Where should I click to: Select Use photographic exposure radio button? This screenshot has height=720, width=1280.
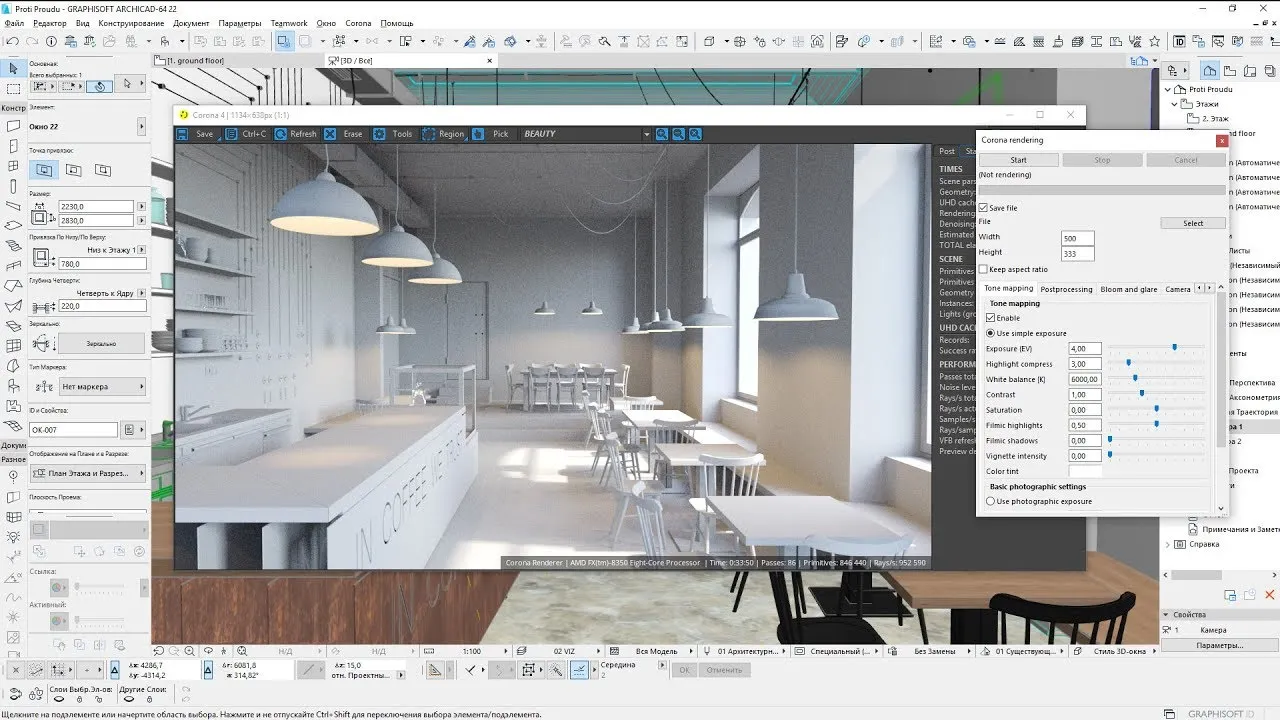click(x=991, y=501)
